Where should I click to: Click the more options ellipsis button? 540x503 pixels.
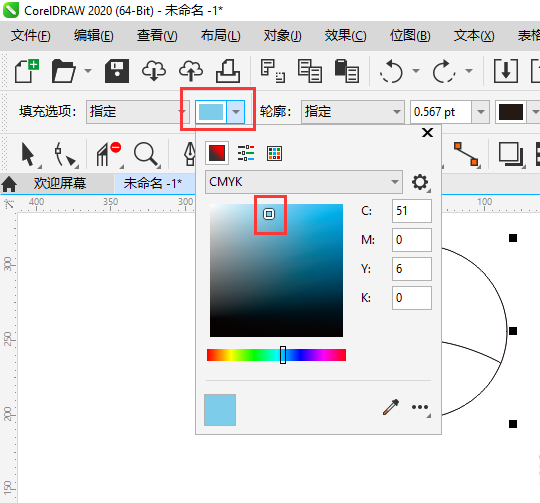tap(420, 407)
